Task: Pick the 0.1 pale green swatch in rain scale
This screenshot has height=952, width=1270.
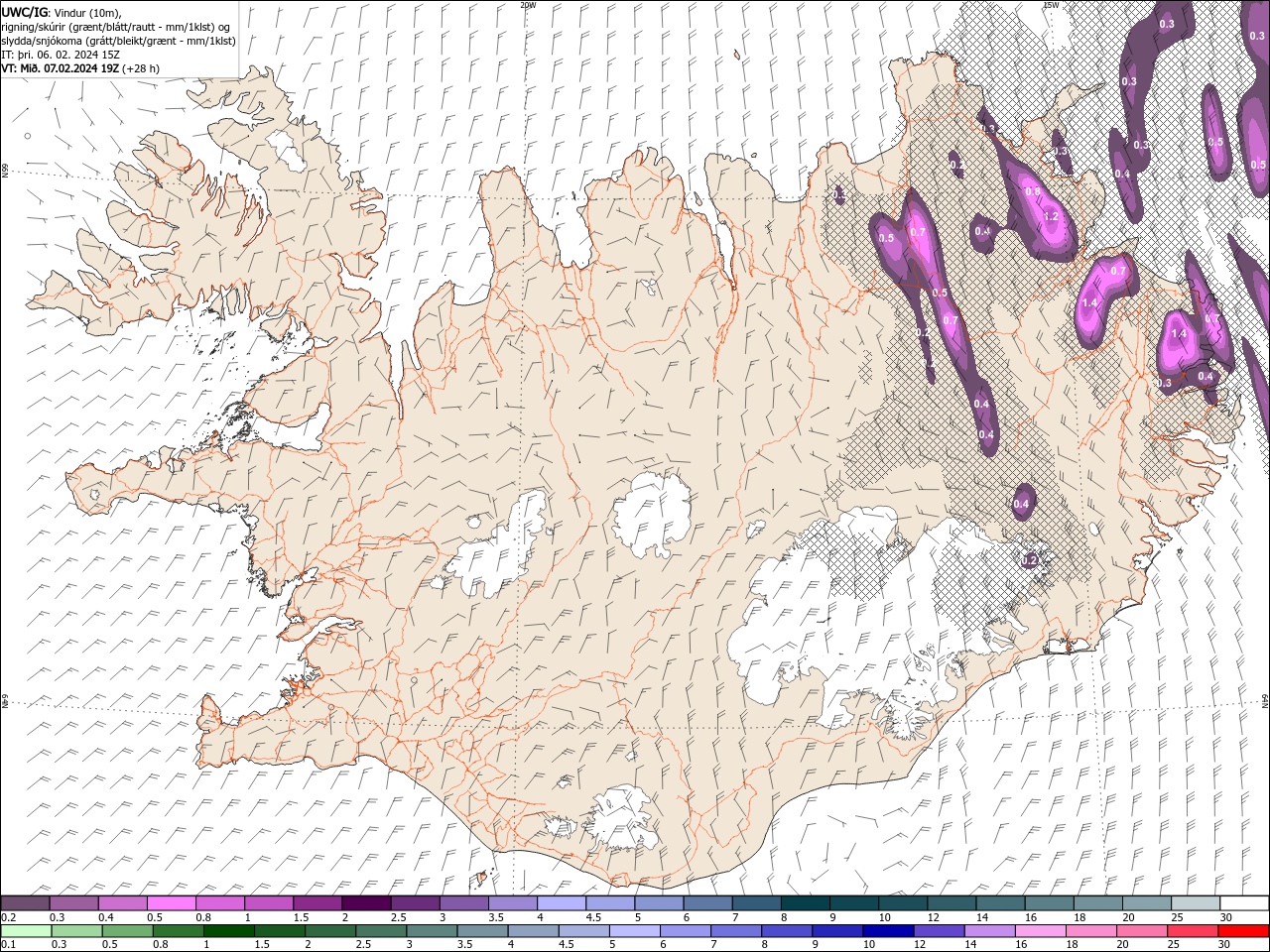Action: 25,931
